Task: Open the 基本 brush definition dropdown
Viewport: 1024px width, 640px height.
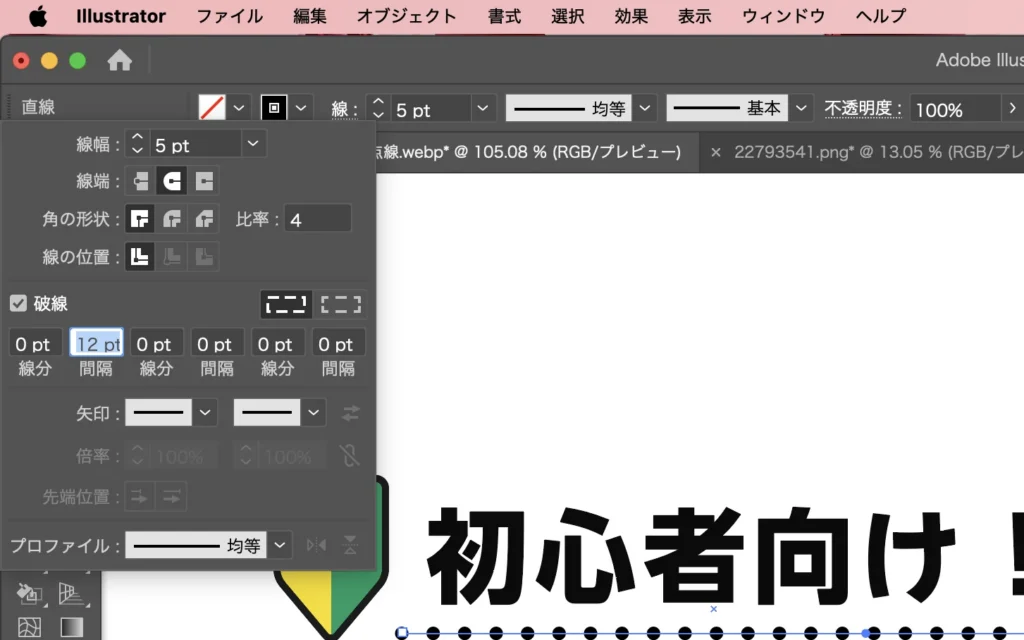Action: tap(803, 108)
